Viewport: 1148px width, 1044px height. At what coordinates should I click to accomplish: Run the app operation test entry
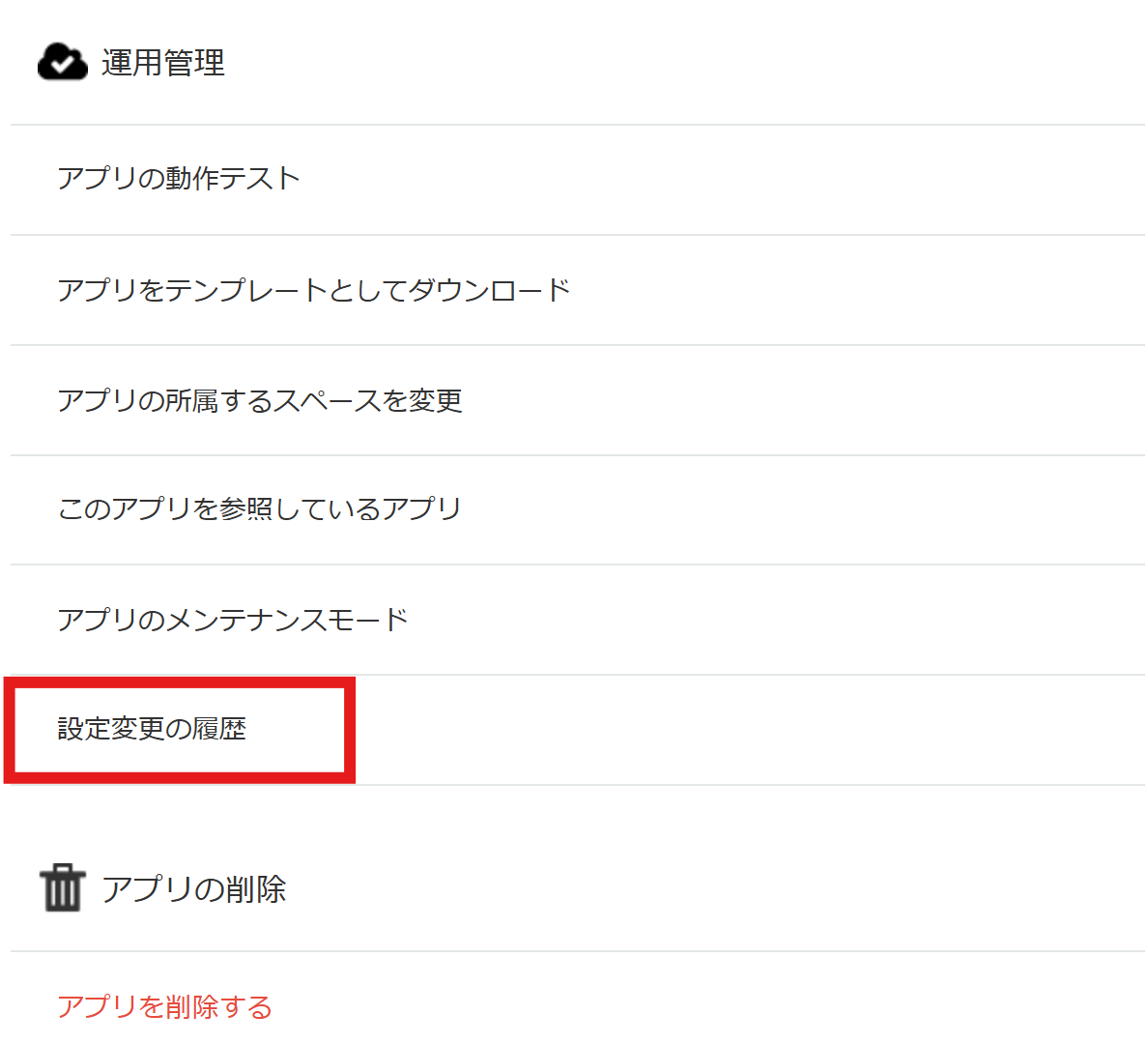click(179, 179)
